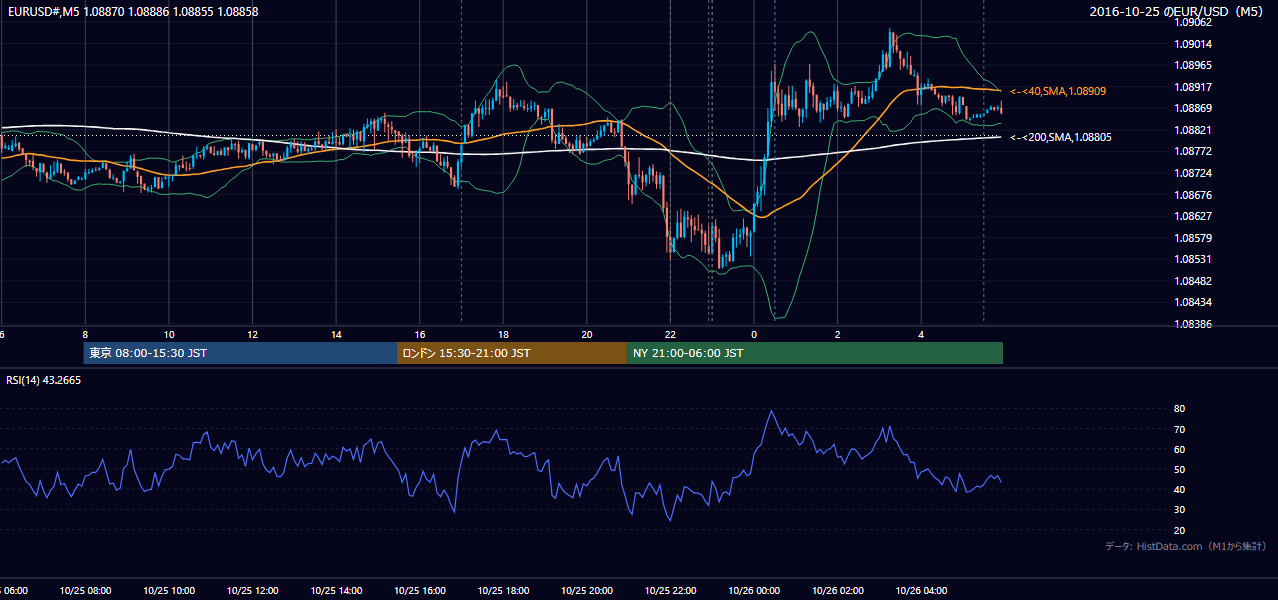Click hour label 18 above the session bars
This screenshot has width=1278, height=600.
click(x=503, y=335)
